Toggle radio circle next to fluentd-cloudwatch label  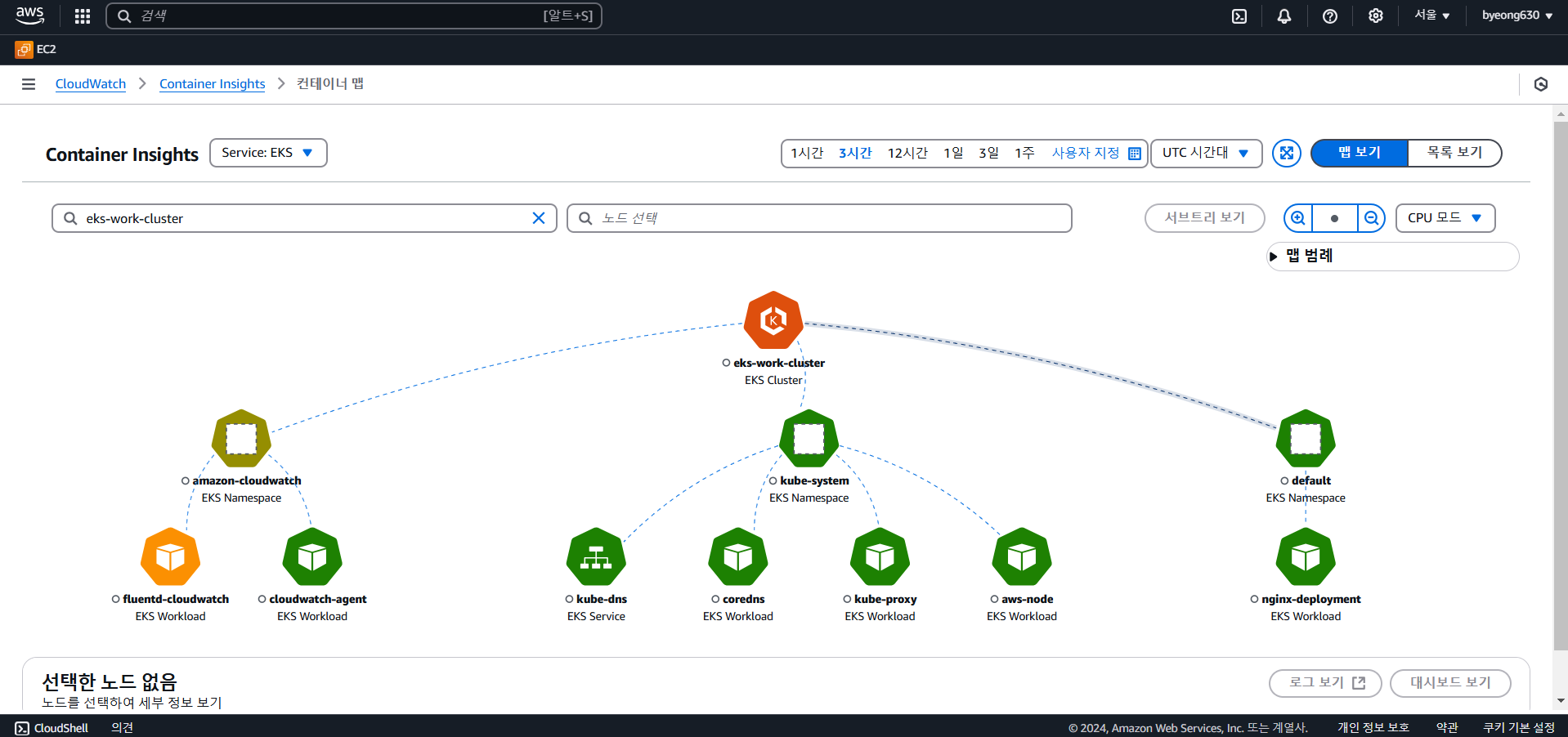[x=116, y=600]
